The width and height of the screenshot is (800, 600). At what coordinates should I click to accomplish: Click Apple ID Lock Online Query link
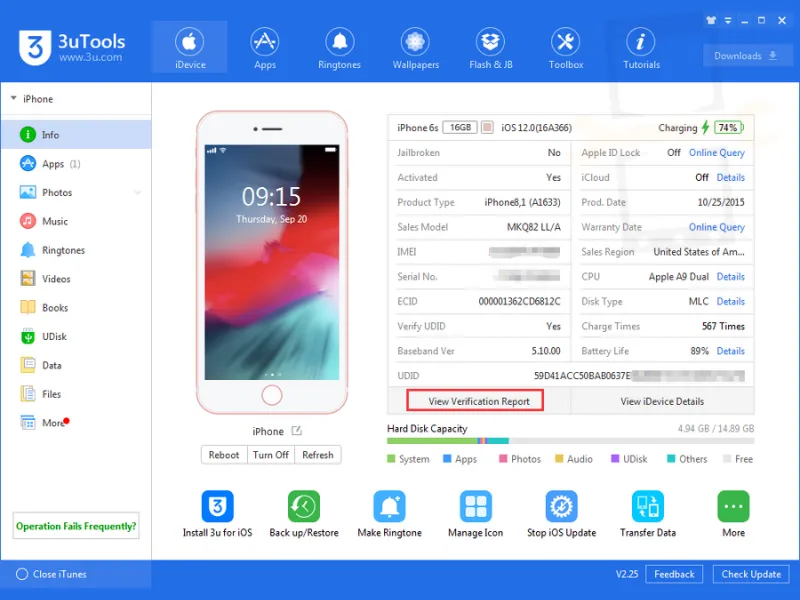(716, 153)
